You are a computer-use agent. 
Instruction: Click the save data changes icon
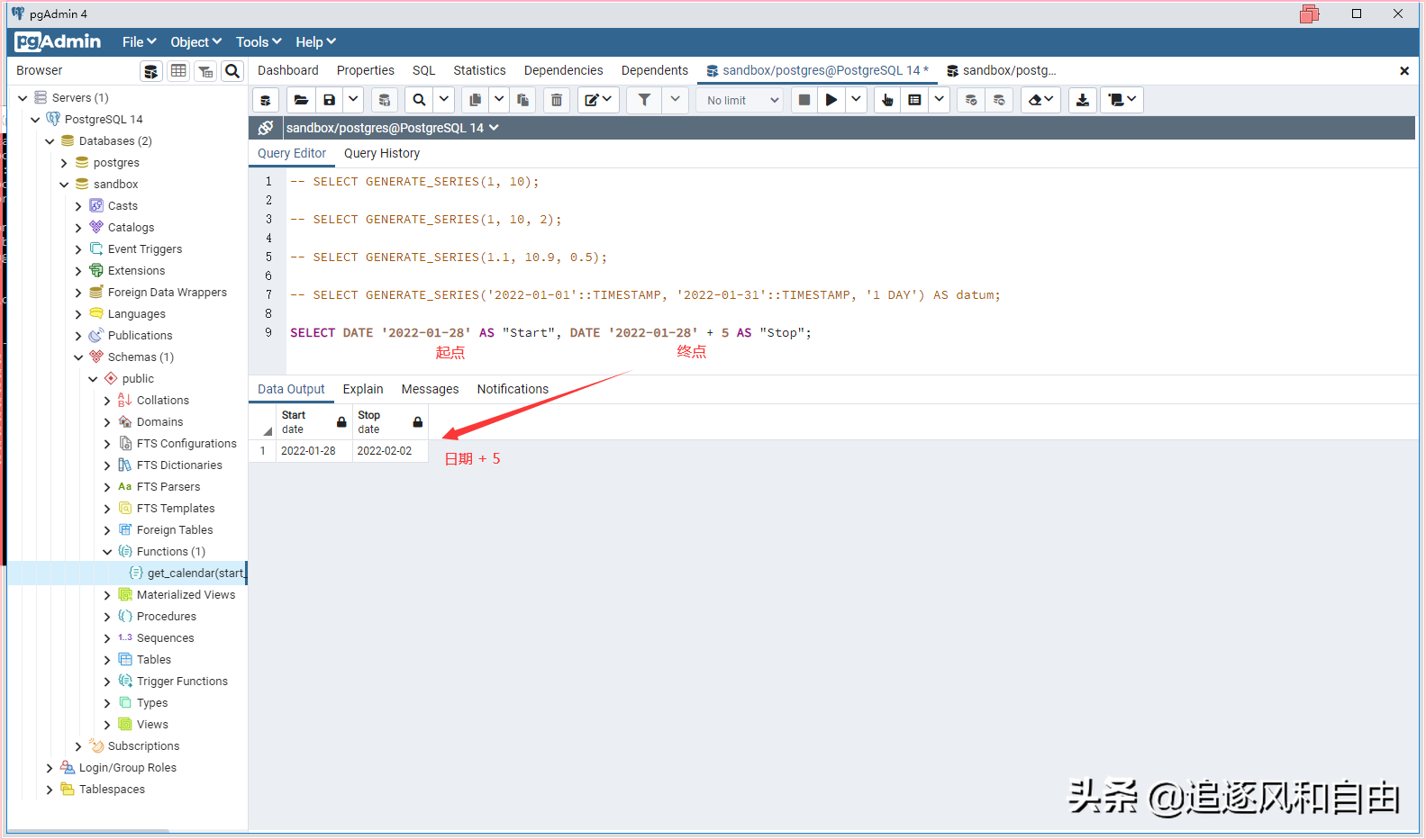click(x=385, y=100)
